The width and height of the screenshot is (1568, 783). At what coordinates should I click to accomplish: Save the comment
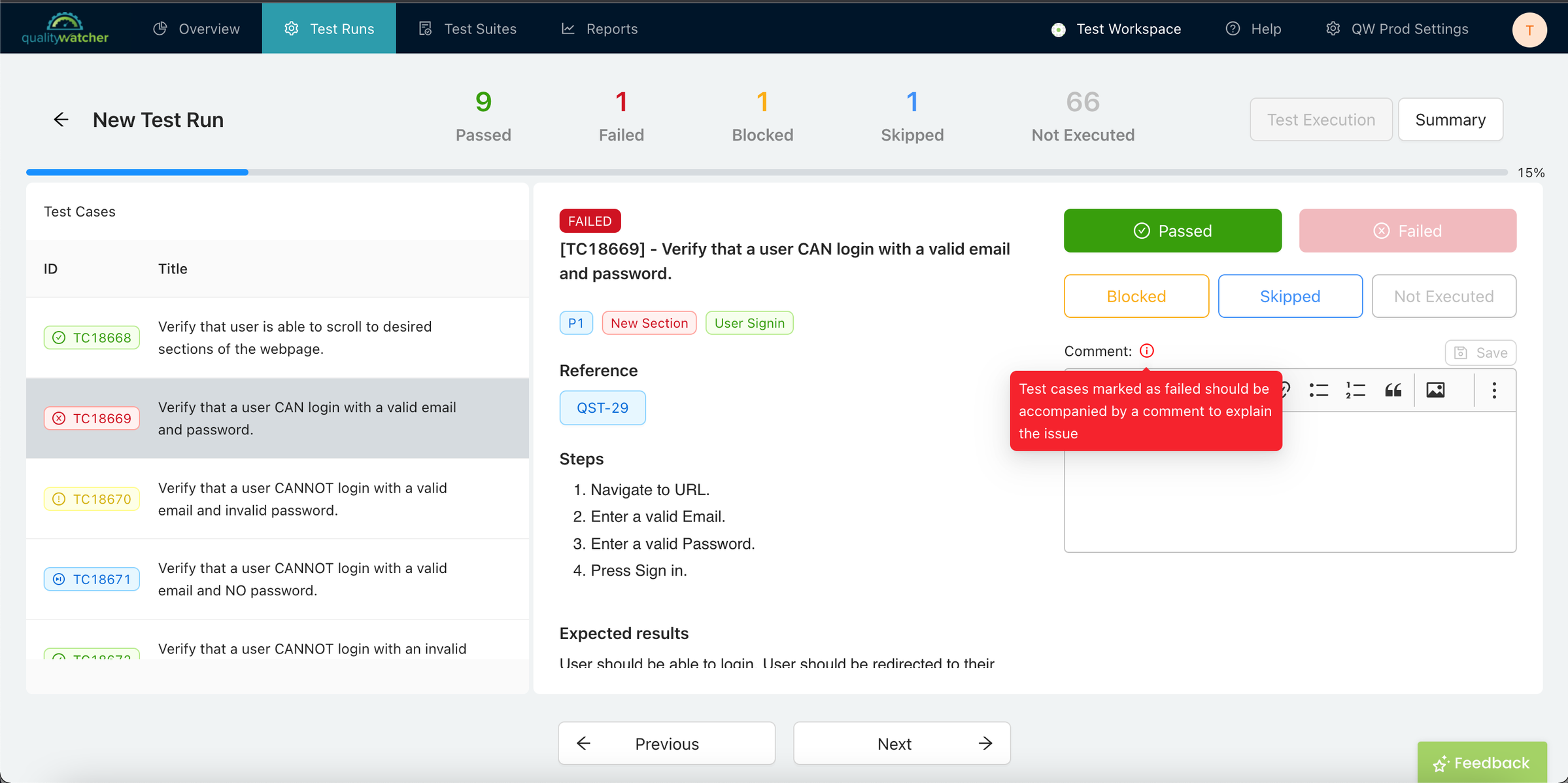tap(1480, 353)
